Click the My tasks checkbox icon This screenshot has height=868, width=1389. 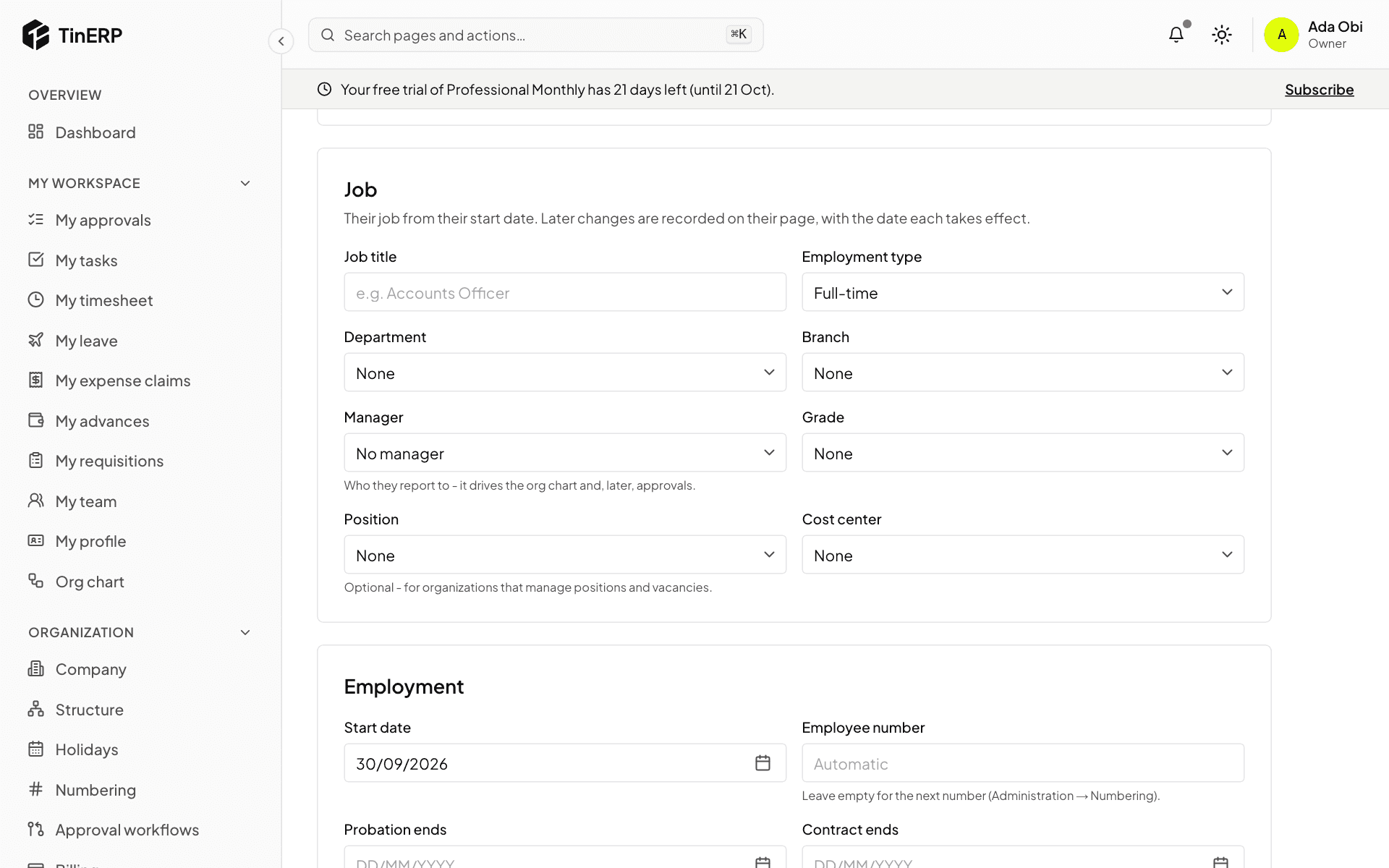[36, 260]
